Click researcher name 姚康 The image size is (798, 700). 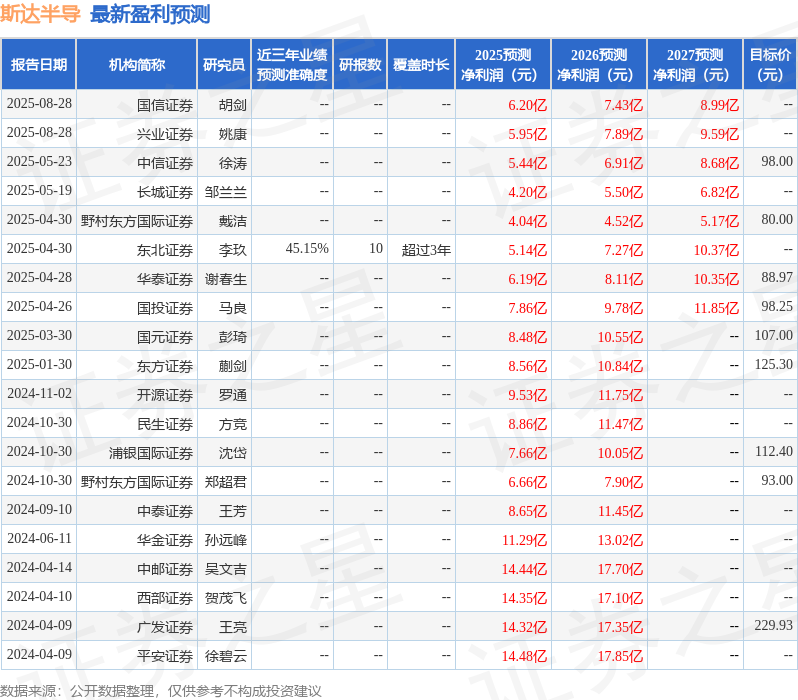233,134
